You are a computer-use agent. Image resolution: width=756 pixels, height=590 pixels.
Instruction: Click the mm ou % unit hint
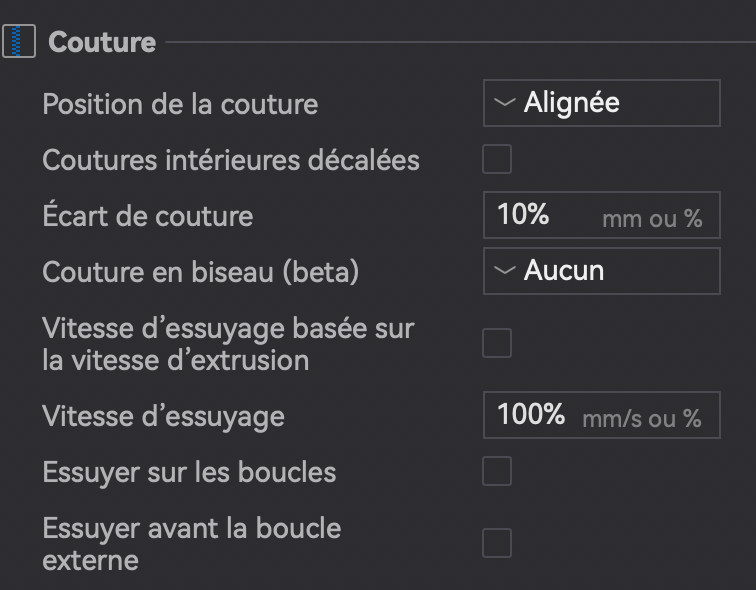[x=652, y=219]
